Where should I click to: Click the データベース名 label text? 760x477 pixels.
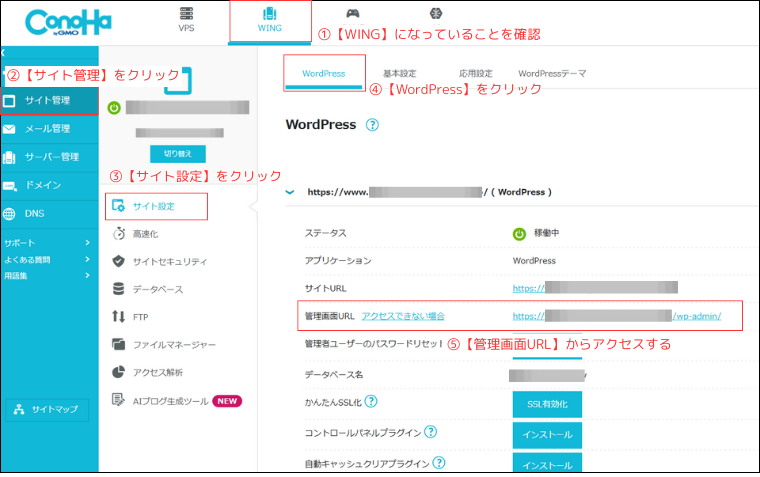coord(333,375)
